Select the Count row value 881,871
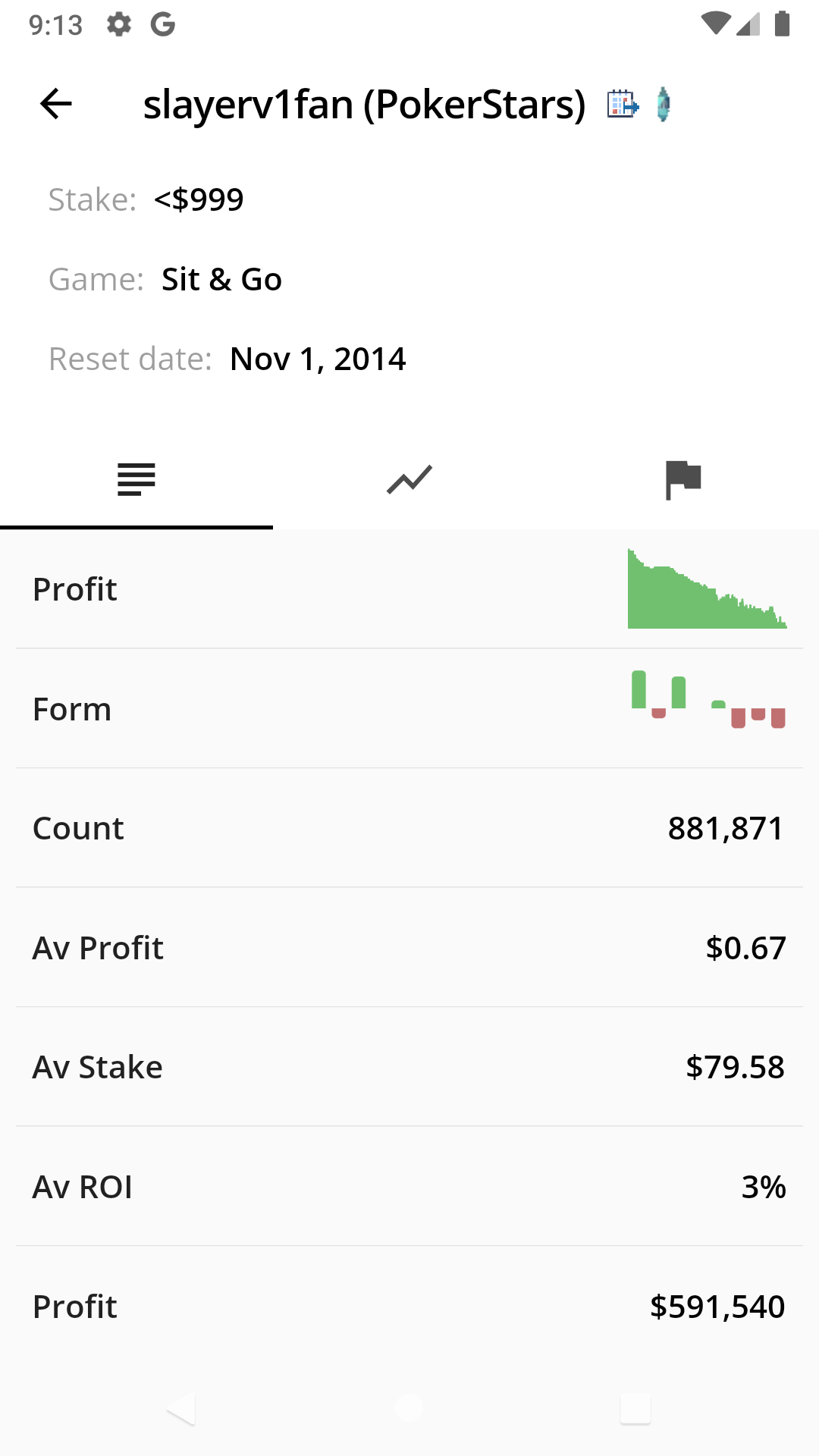 tap(725, 828)
